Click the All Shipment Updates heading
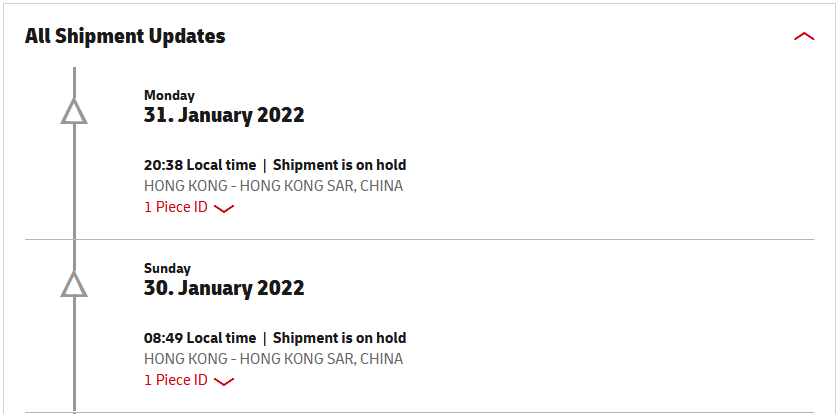 coord(125,36)
